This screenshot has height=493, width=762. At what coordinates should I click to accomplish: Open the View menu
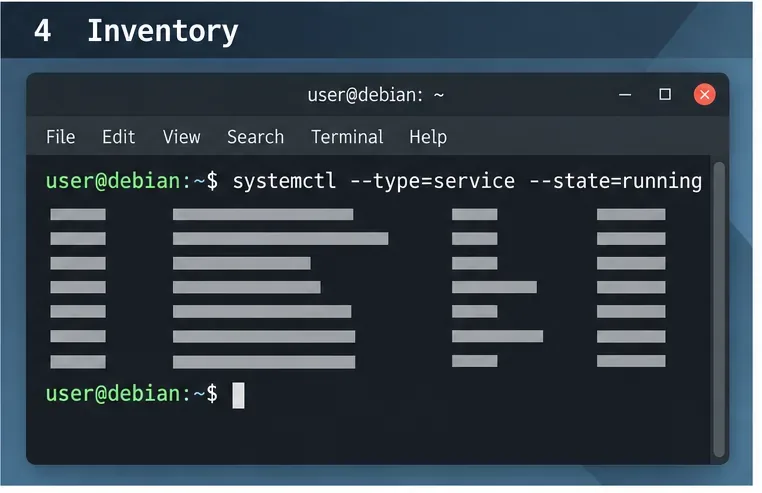181,137
